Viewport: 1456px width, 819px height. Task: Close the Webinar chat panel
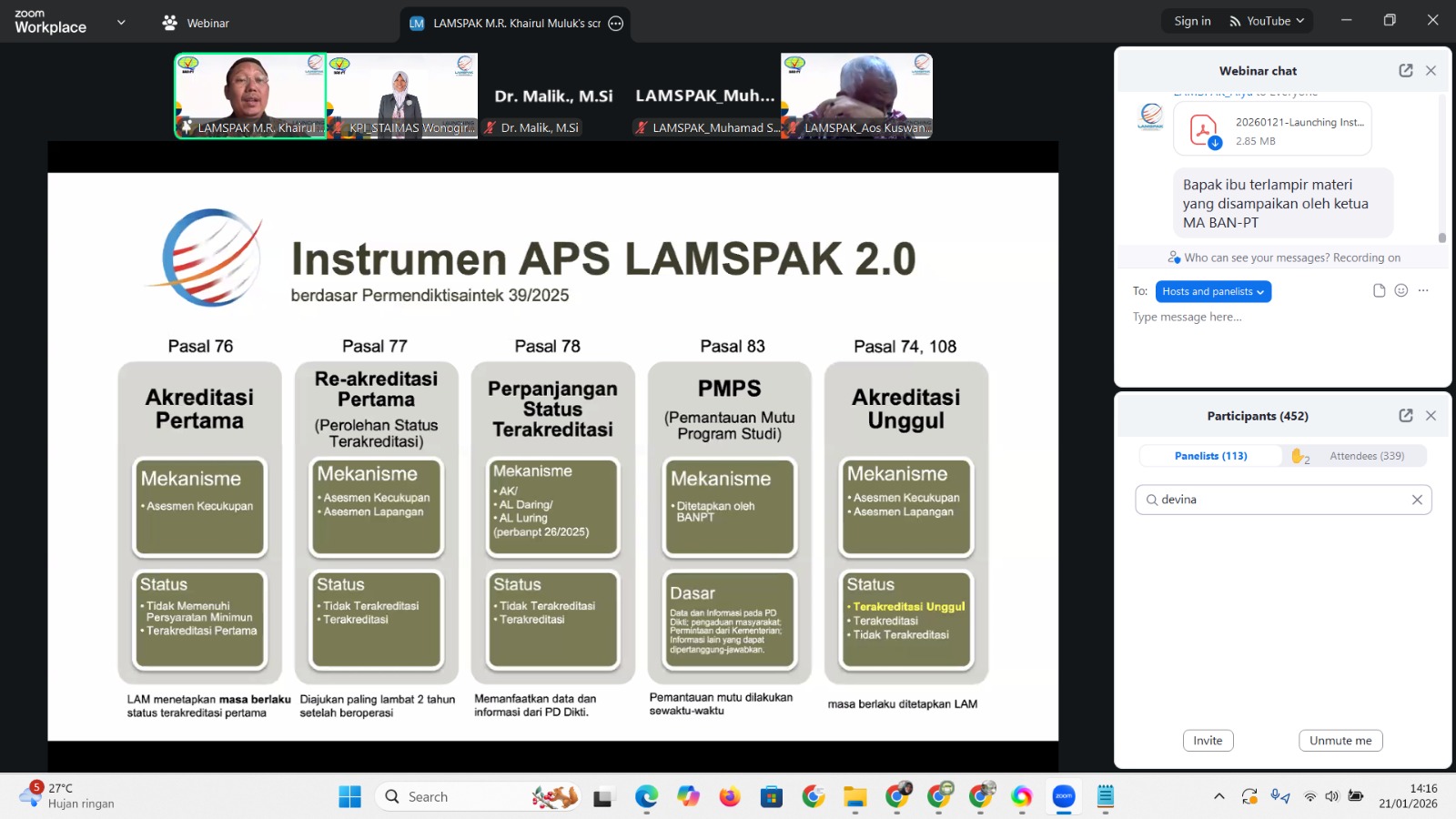click(1431, 70)
